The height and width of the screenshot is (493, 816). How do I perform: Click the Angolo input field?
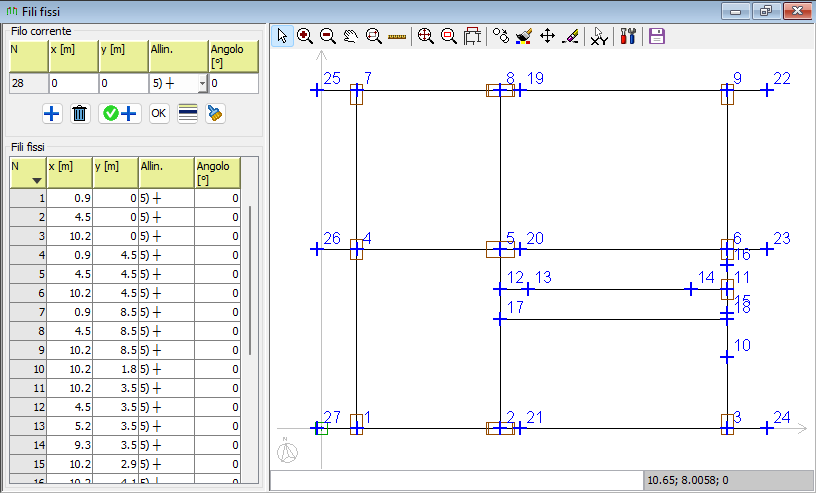[x=234, y=83]
